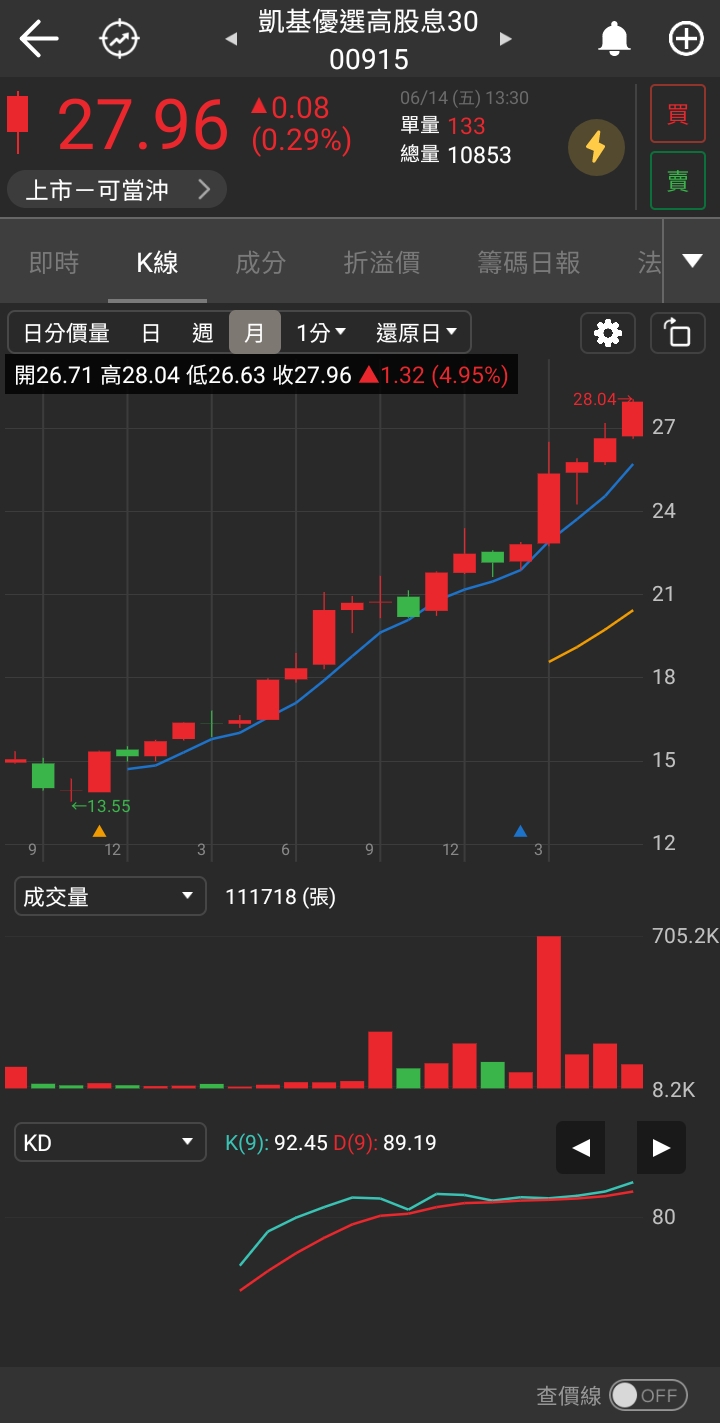Toggle the 查價線 switch on
This screenshot has height=1423, width=720.
(647, 1395)
